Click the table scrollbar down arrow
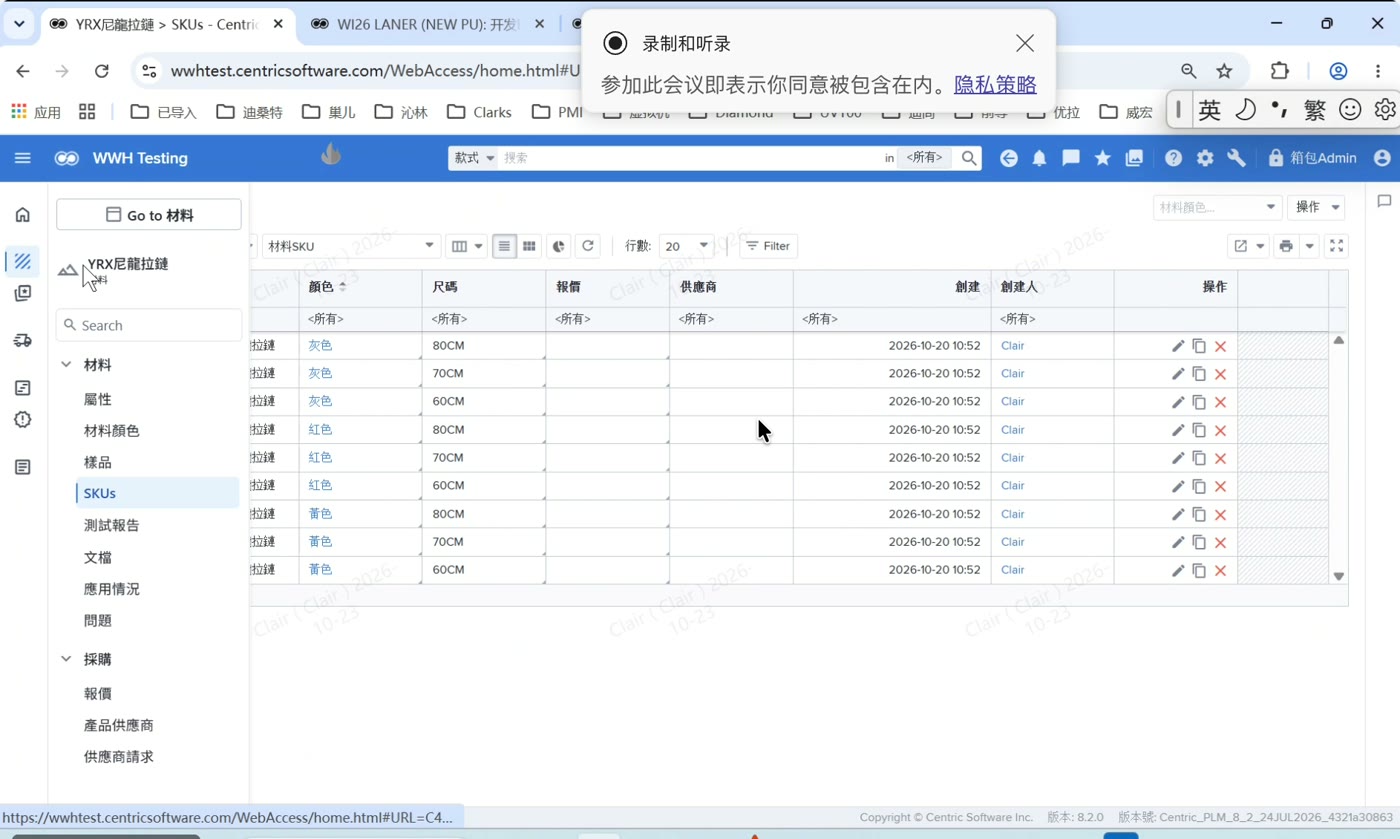 pos(1339,577)
